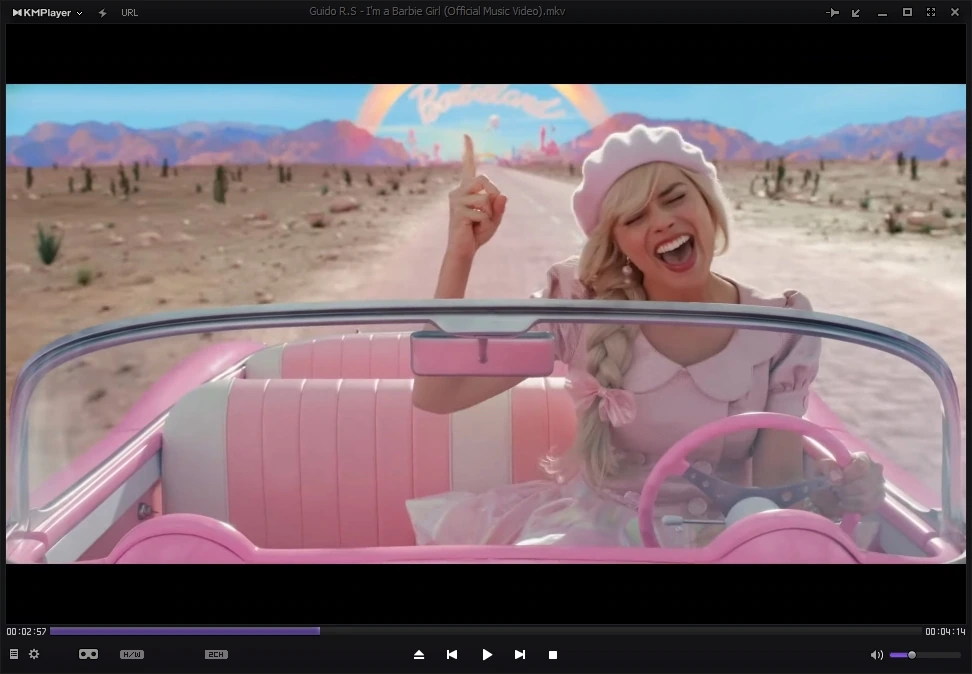Stop video playback
Image resolution: width=972 pixels, height=674 pixels.
553,655
